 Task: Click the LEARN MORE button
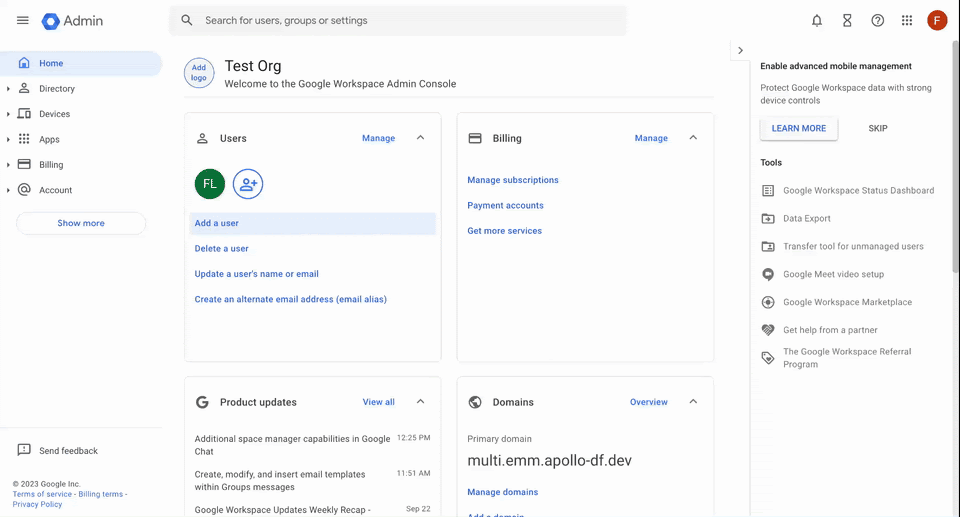(799, 129)
